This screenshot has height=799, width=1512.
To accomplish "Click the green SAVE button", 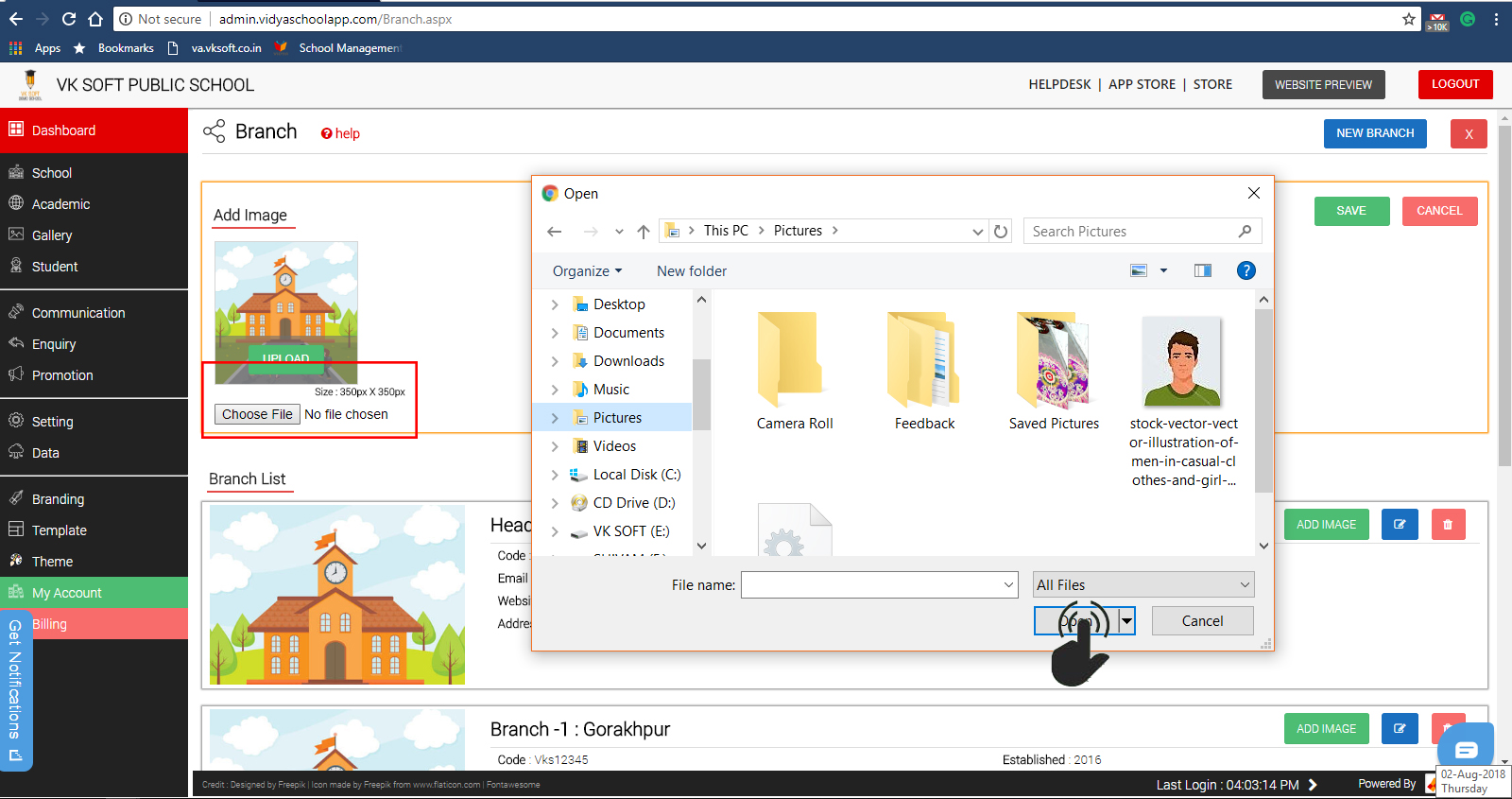I will [x=1351, y=211].
